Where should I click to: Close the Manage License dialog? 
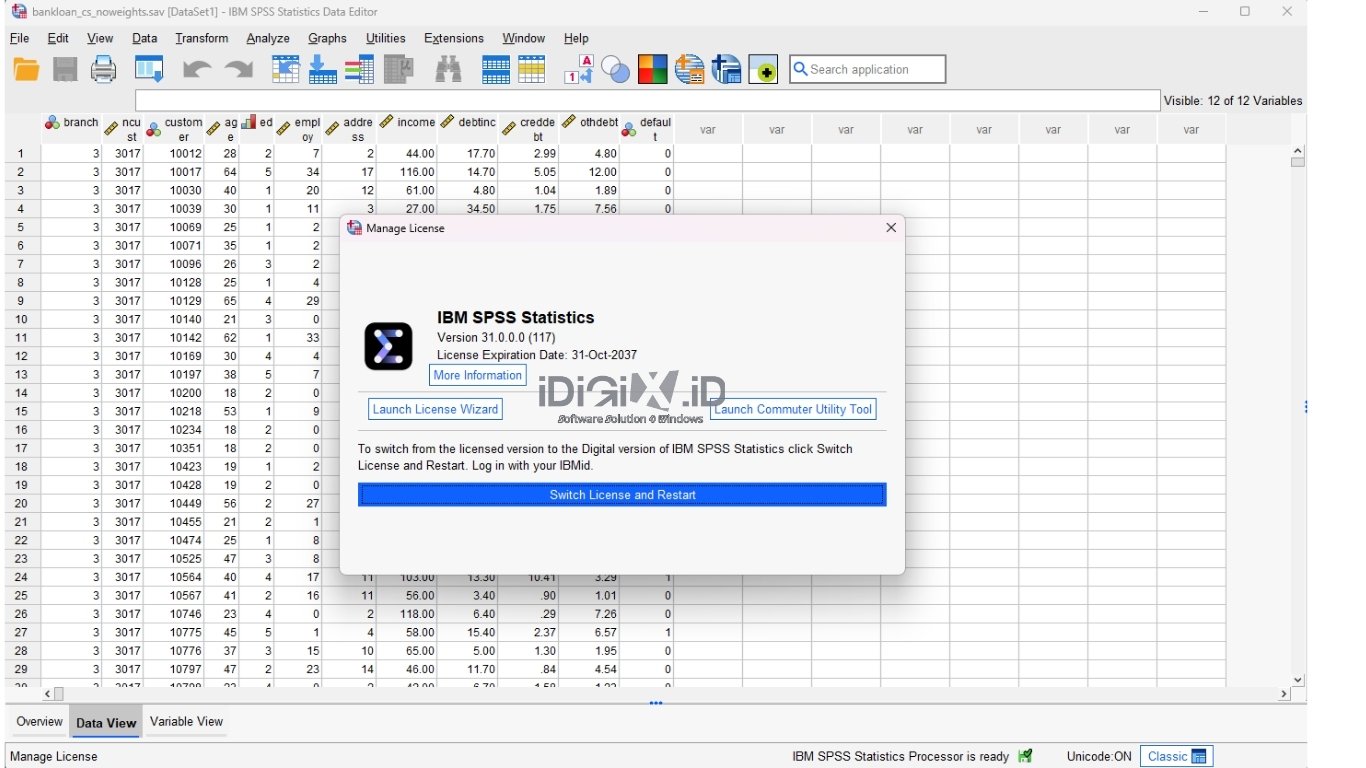891,228
